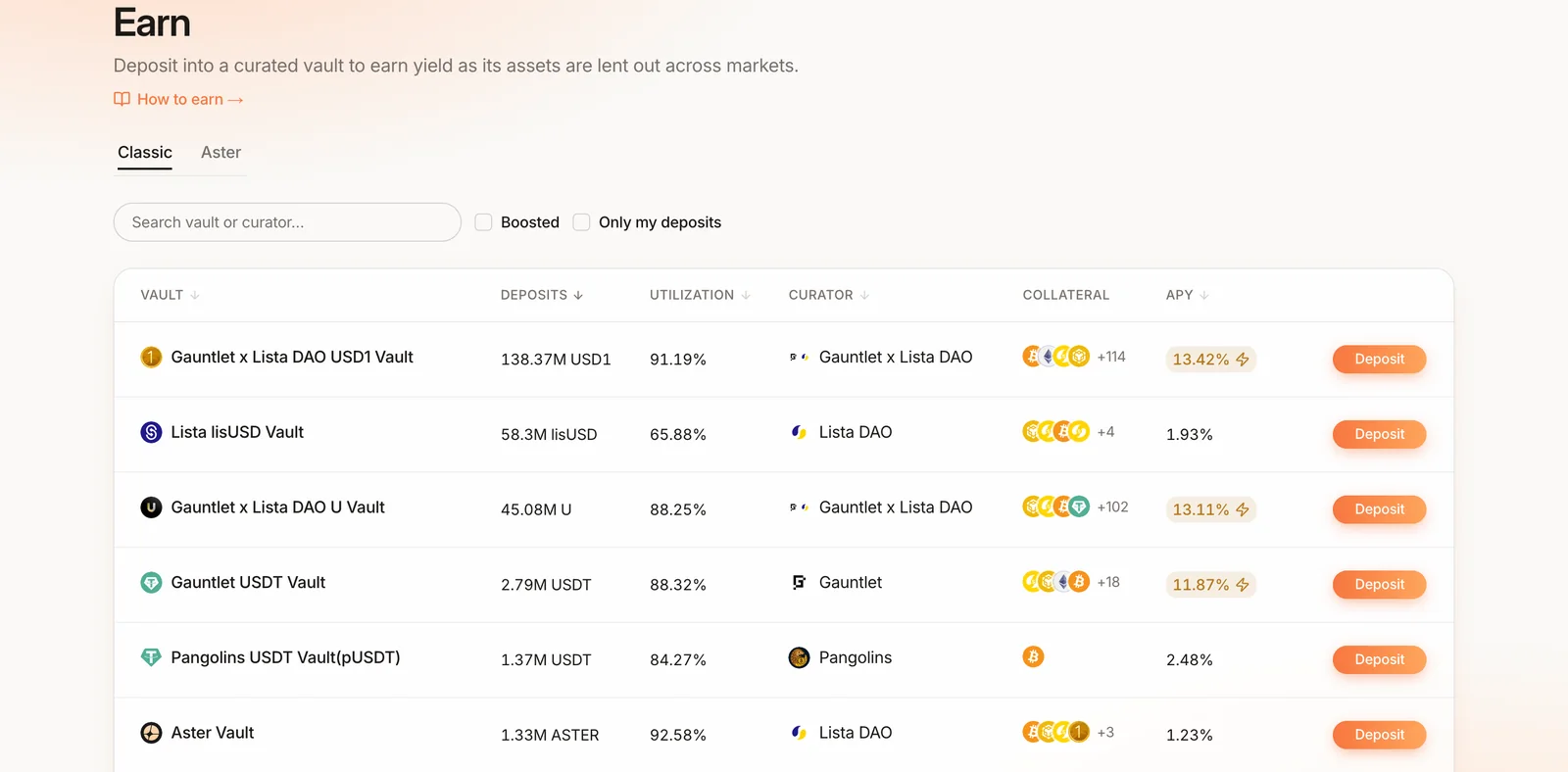The image size is (1568, 772).
Task: Click collateral token icons in USD1 Vault row
Action: click(1056, 357)
